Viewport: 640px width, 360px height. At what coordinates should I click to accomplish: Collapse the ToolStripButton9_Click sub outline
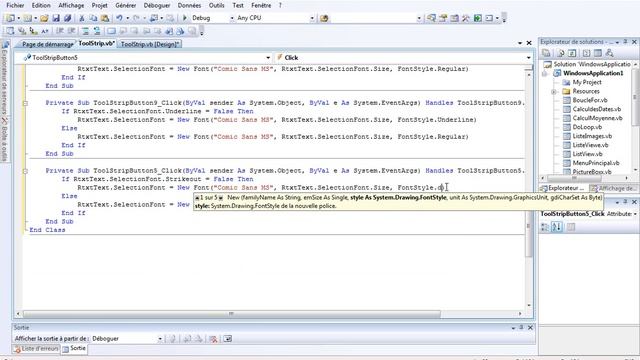click(25, 103)
